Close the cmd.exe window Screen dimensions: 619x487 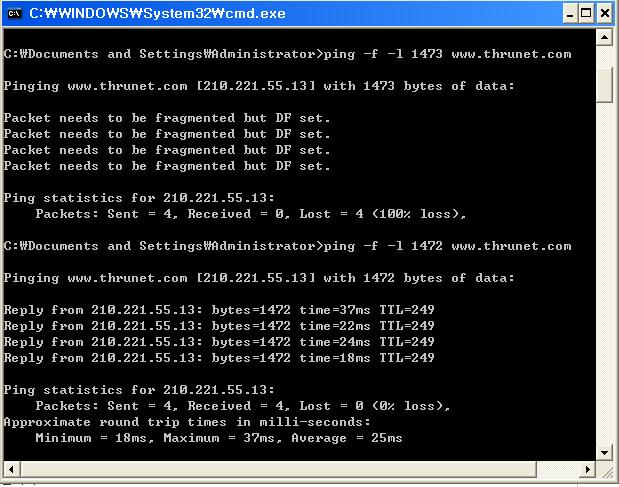pos(604,14)
